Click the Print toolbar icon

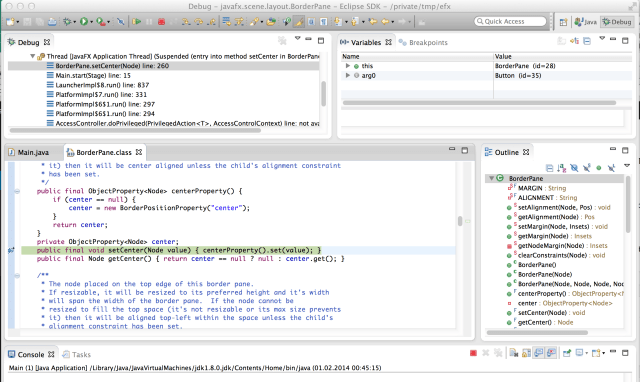click(52, 22)
